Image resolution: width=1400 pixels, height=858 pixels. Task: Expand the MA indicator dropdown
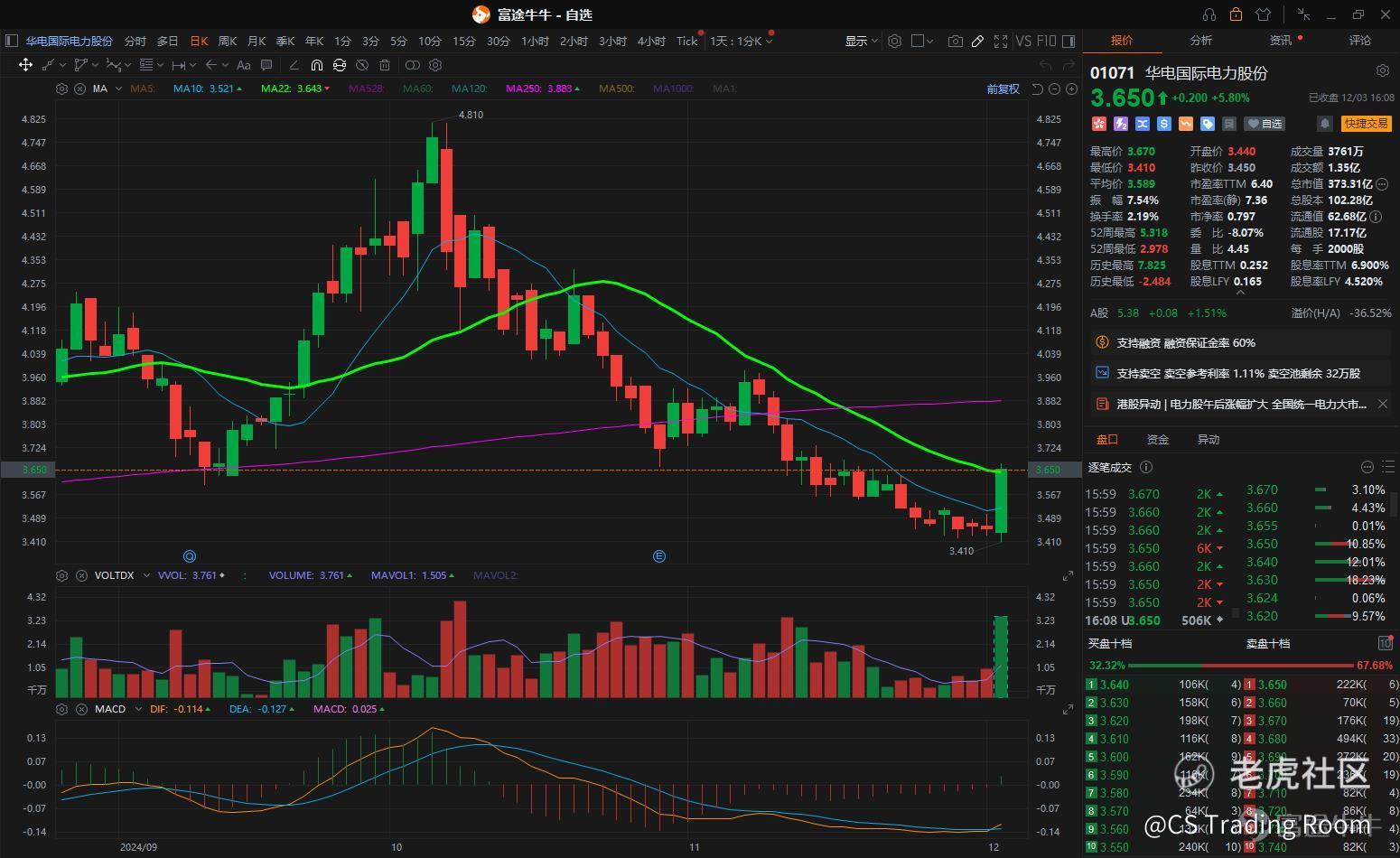(118, 89)
